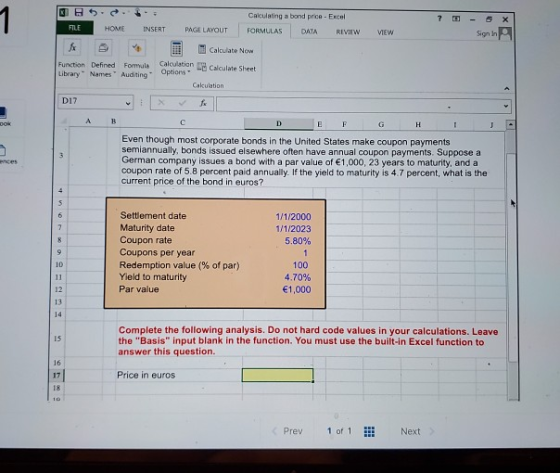This screenshot has width=560, height=473.
Task: Open Calculation Options menu
Action: [x=176, y=58]
